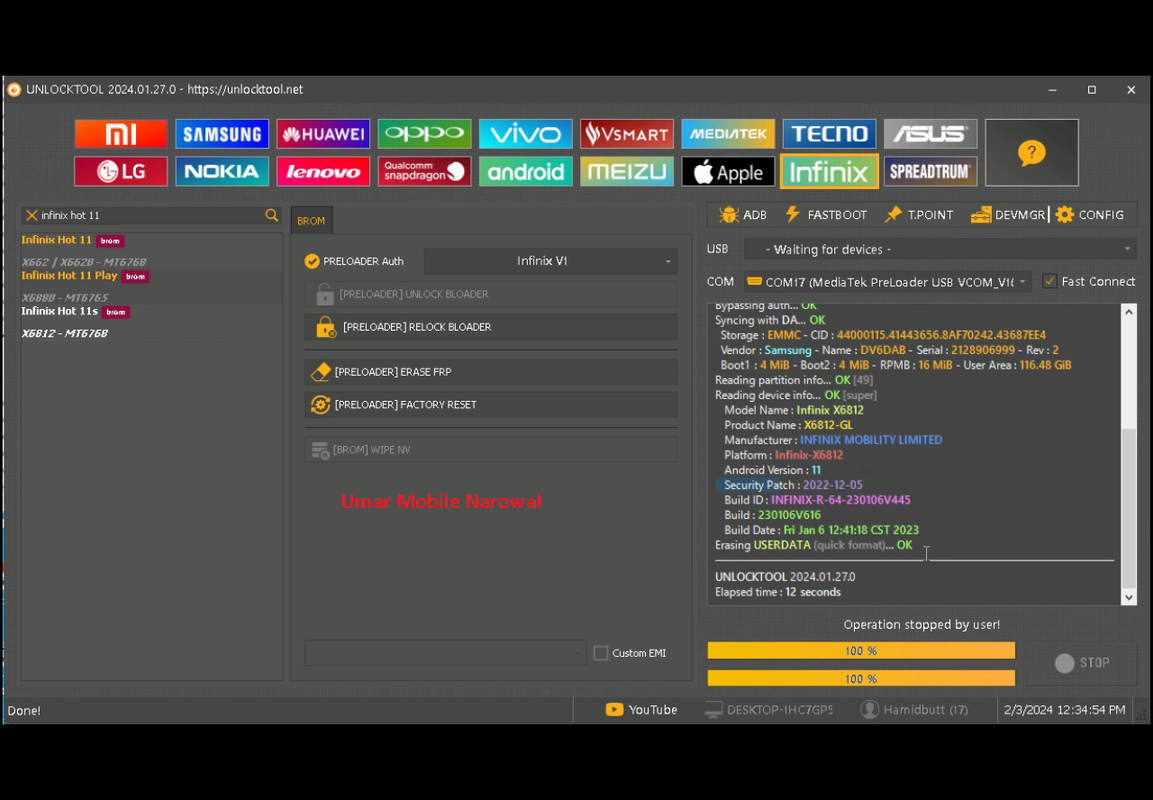Expand the USB Waiting for devices dropdown
The image size is (1153, 800).
940,249
